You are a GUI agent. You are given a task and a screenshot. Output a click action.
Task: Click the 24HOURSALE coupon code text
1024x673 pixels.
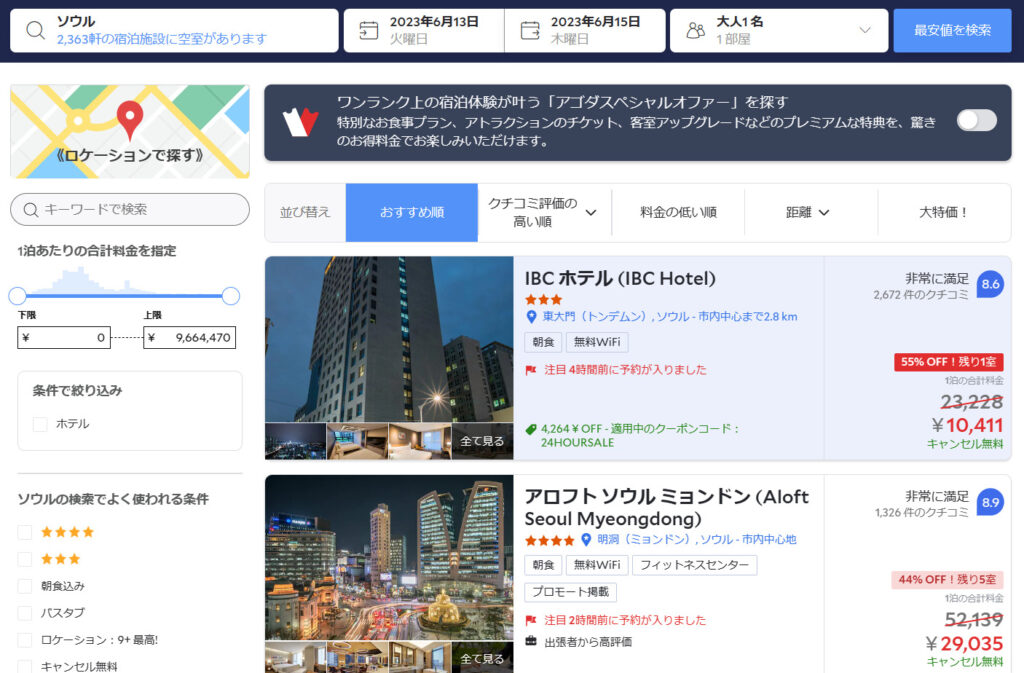(577, 443)
